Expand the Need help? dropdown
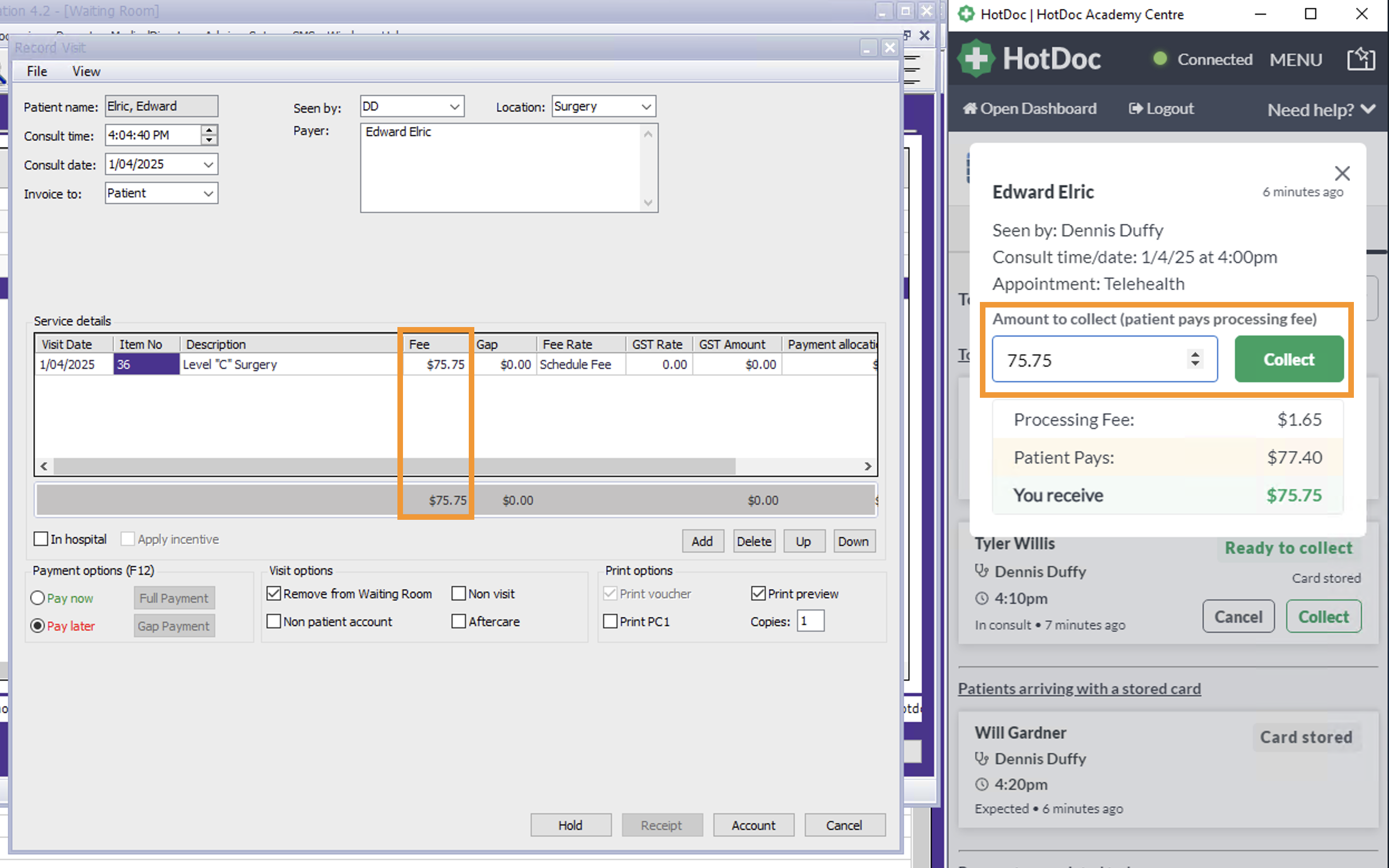This screenshot has width=1389, height=868. pyautogui.click(x=1321, y=109)
